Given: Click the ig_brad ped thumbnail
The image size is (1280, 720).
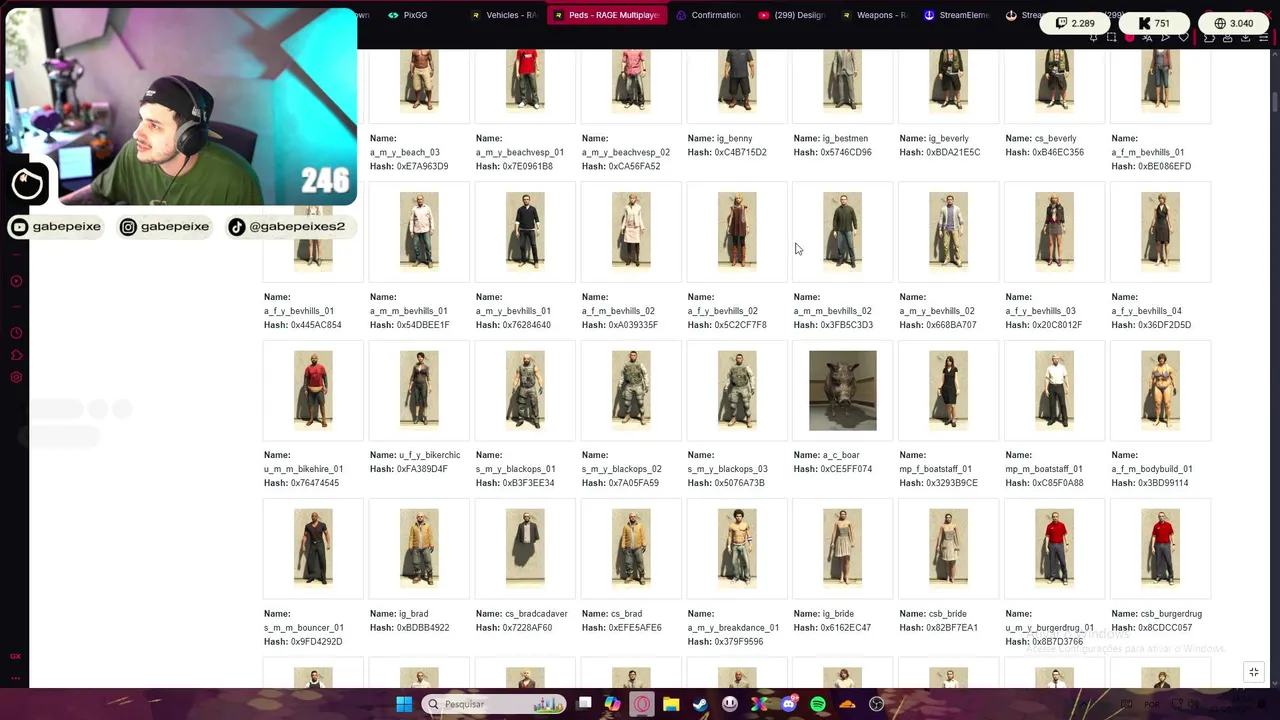Looking at the screenshot, I should coord(419,548).
